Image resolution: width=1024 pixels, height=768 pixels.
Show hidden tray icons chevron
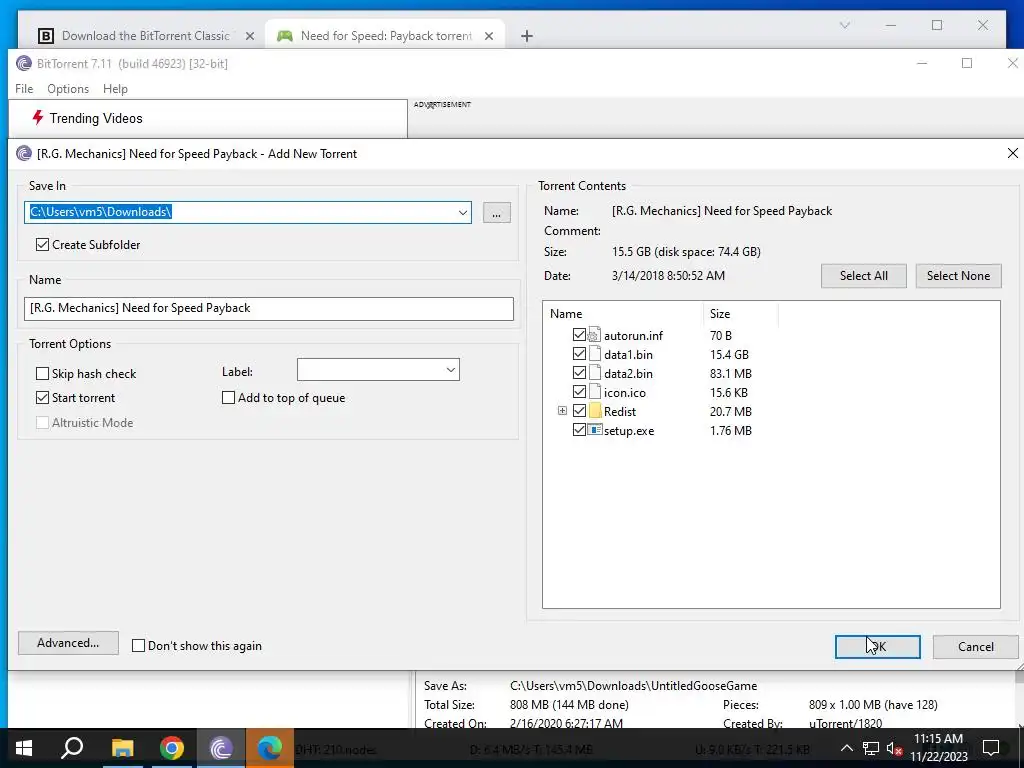coord(846,748)
